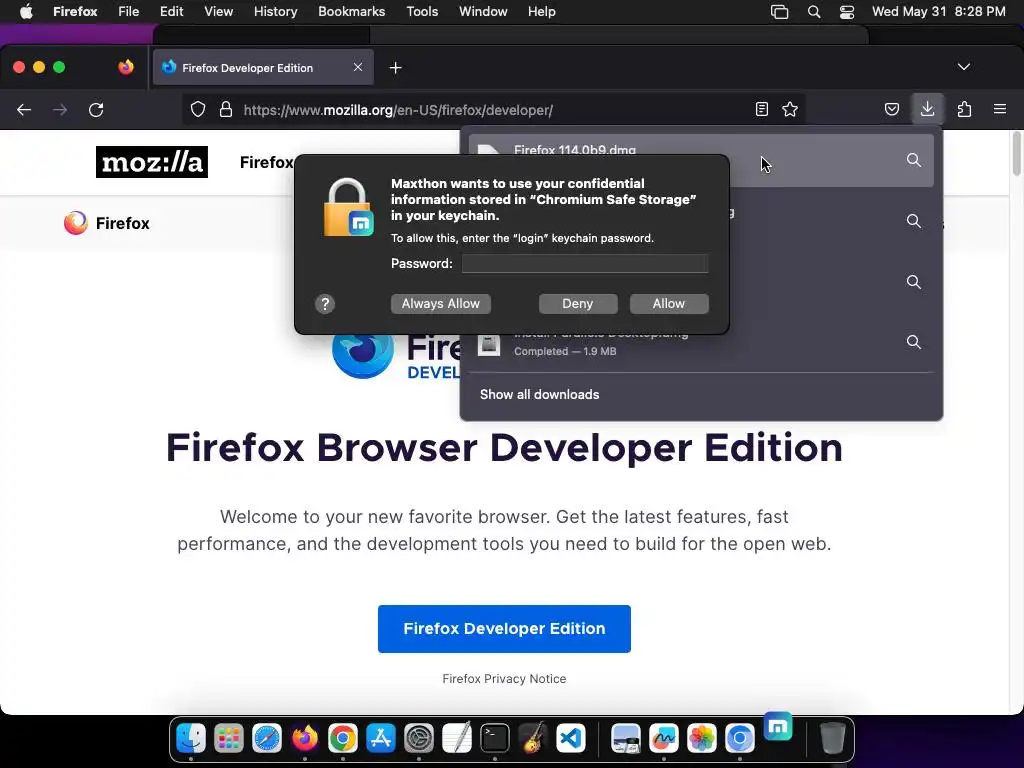The image size is (1024, 768).
Task: Click the second download's magnifier icon
Action: pyautogui.click(x=914, y=221)
